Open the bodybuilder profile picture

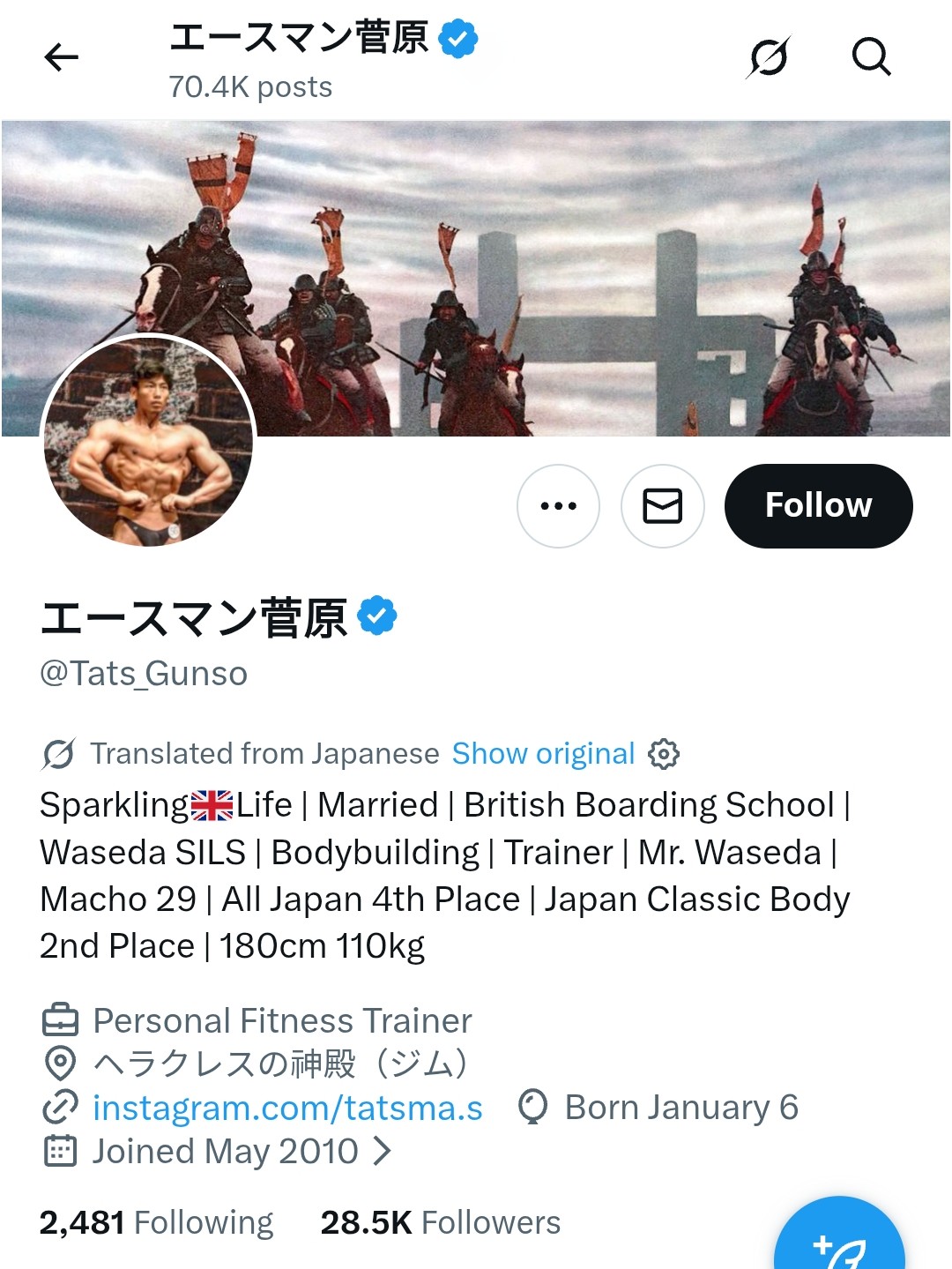point(149,441)
